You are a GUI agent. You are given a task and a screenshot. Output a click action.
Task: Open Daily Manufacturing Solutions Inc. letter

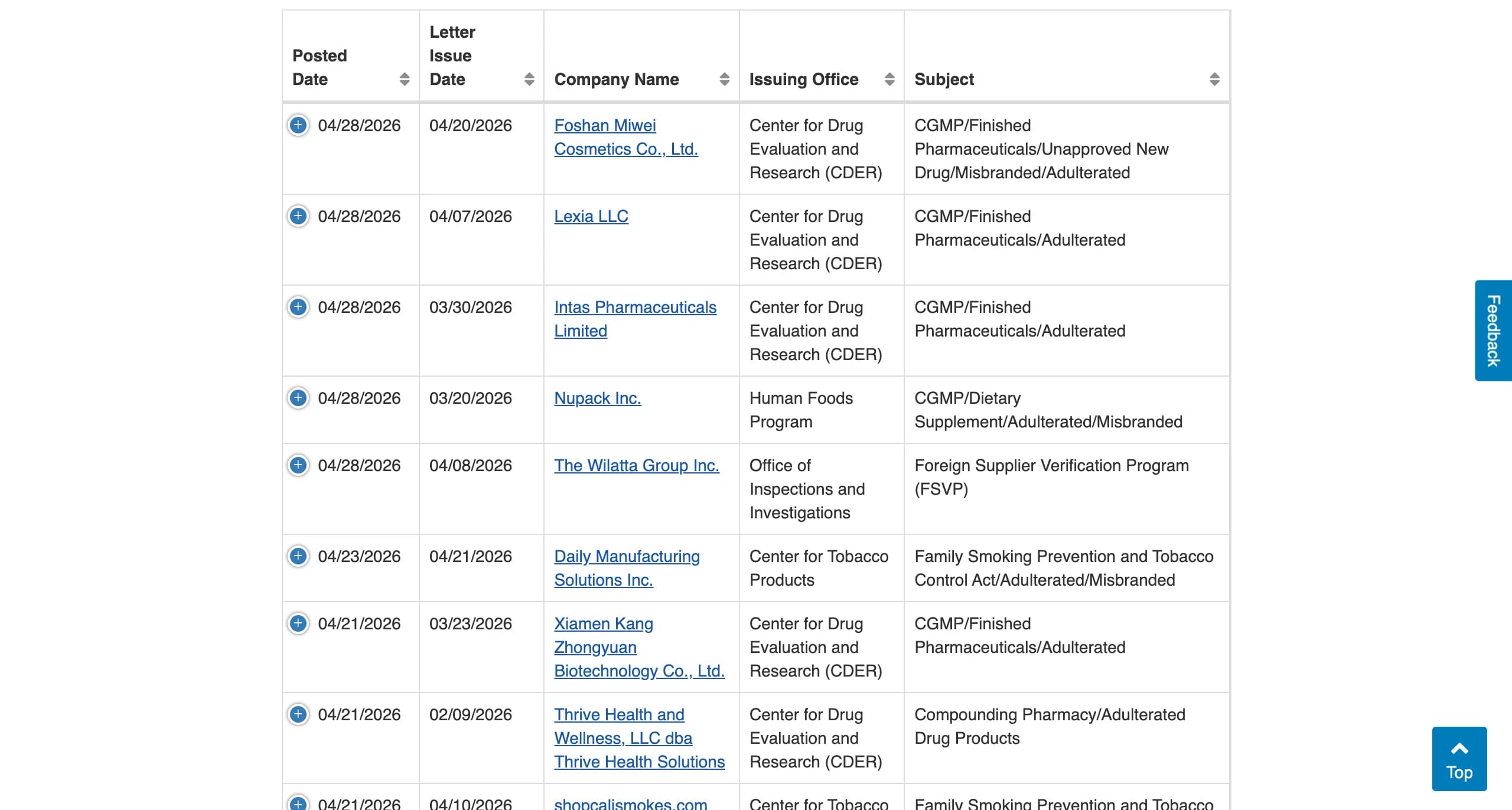(627, 568)
